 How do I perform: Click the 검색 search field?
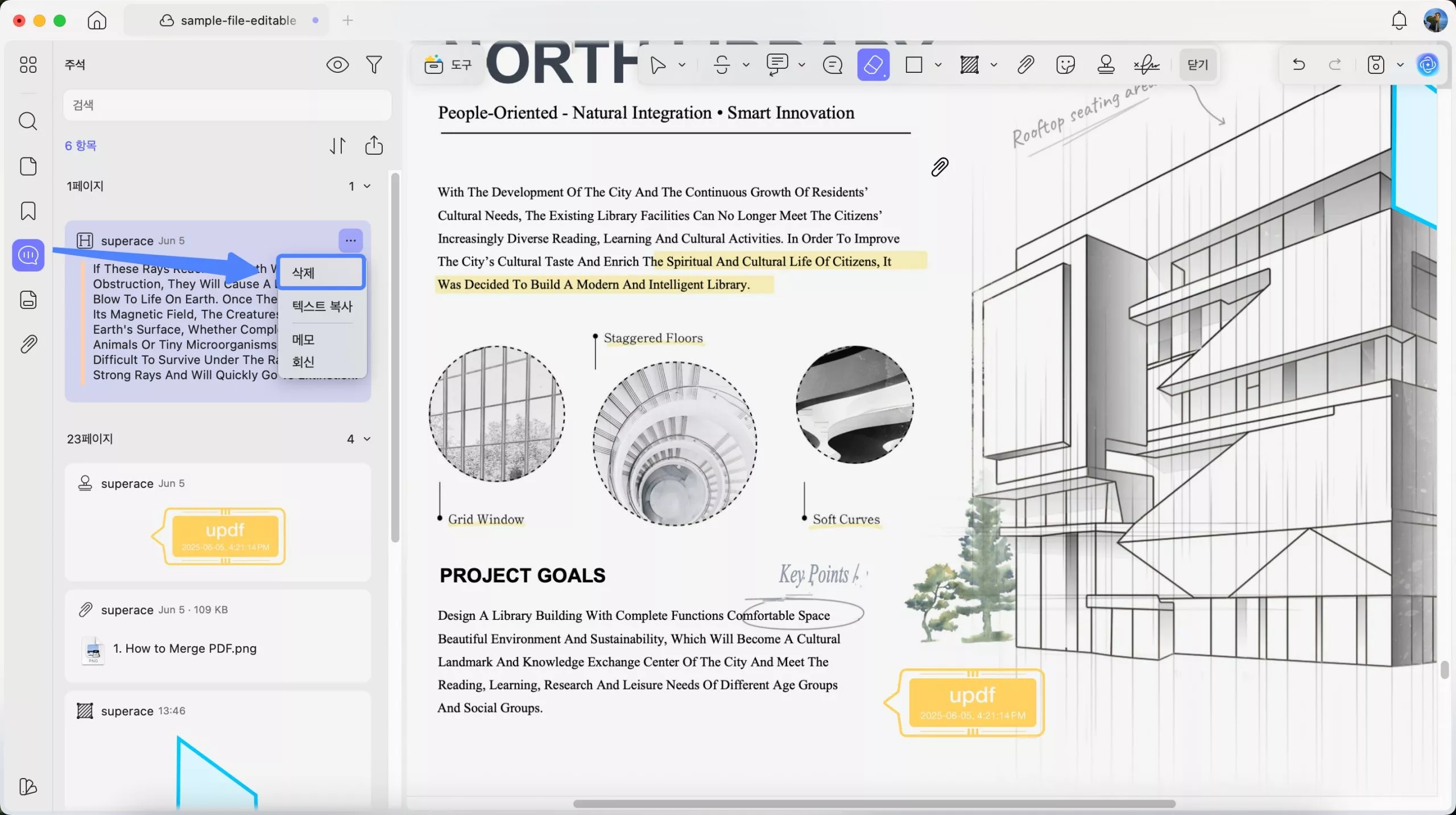click(x=227, y=105)
